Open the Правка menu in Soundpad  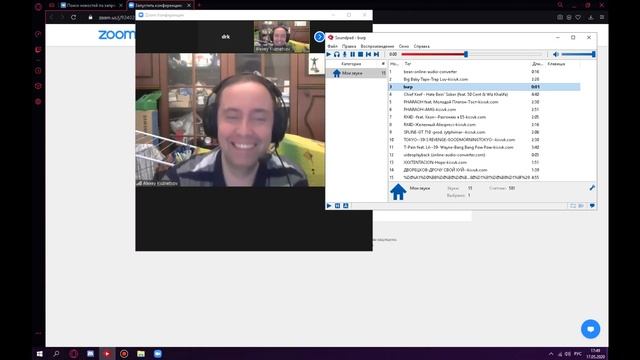pos(349,46)
